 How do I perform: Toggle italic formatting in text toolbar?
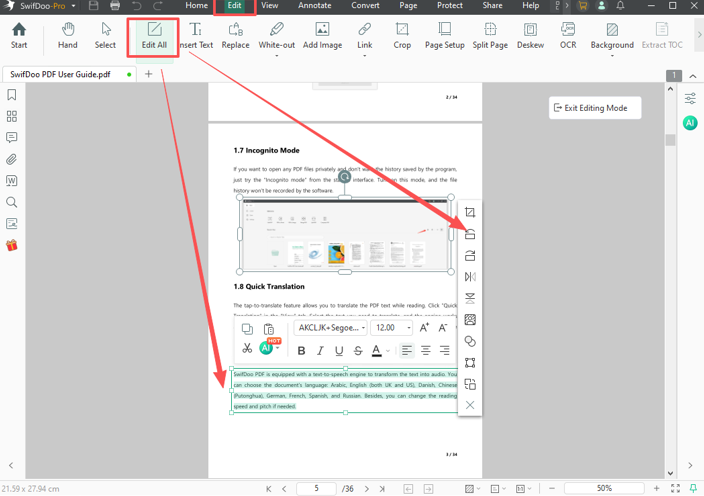320,351
